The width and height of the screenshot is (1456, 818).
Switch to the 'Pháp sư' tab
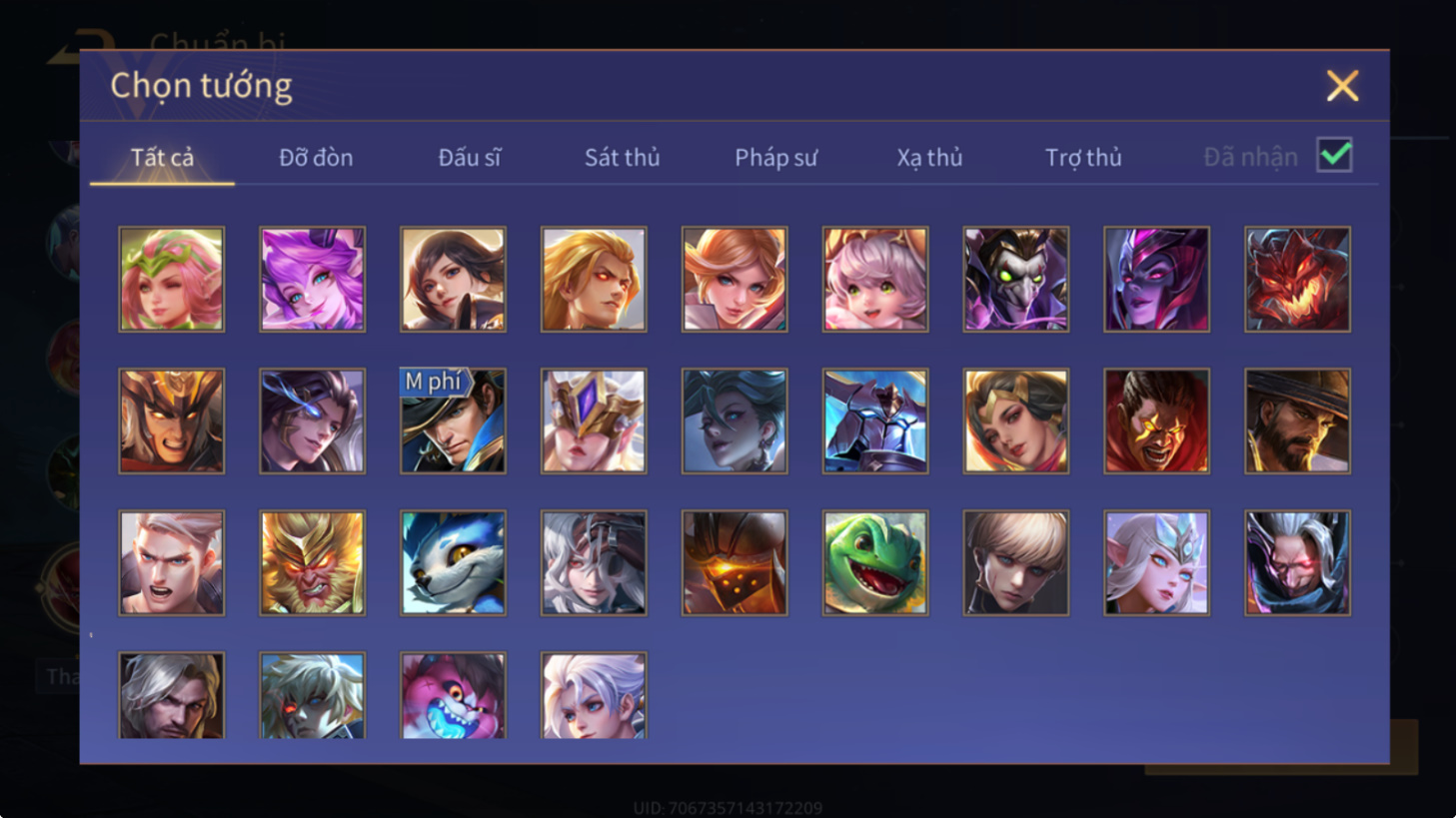tap(775, 157)
